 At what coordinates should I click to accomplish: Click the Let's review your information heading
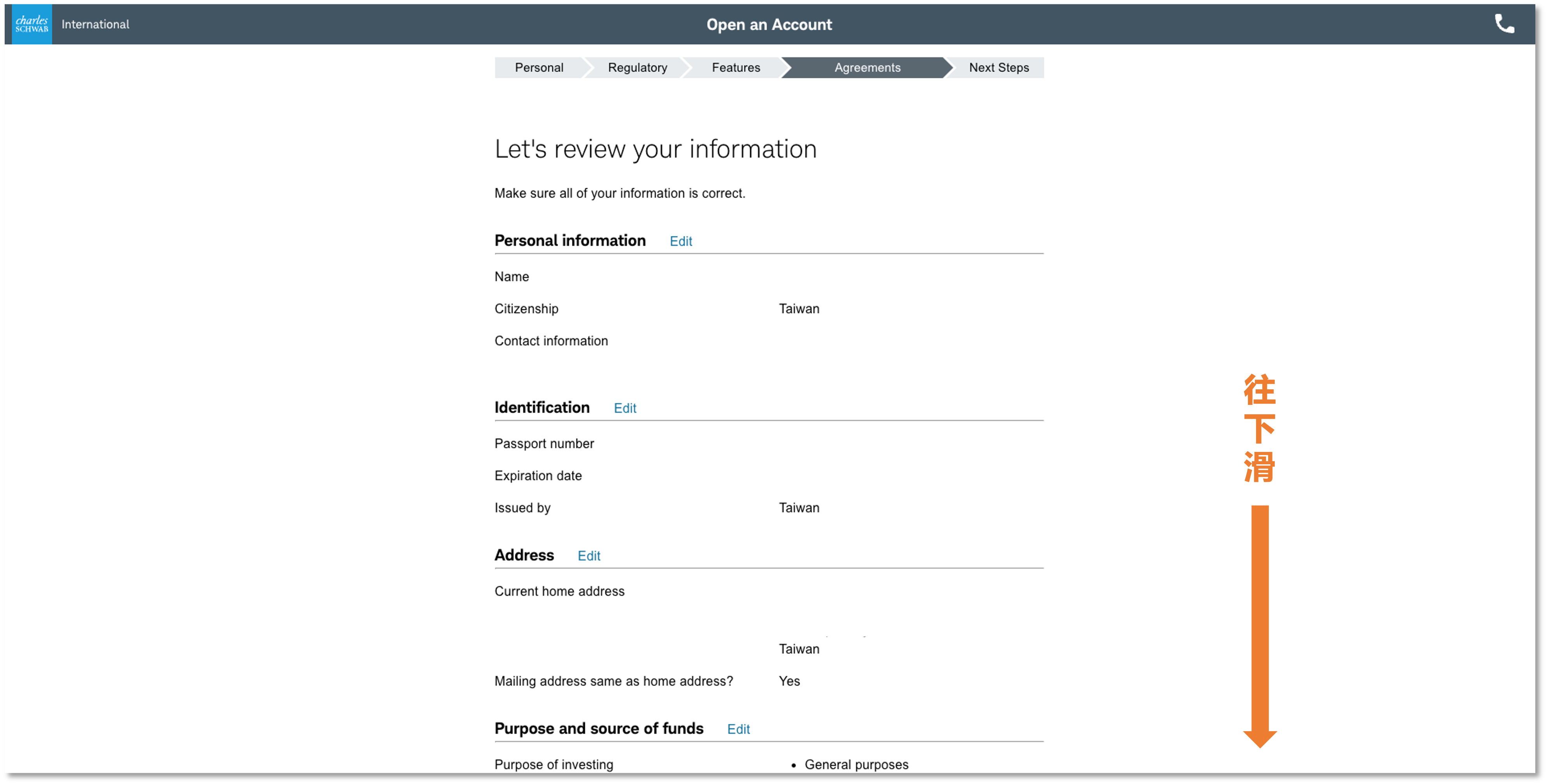pyautogui.click(x=655, y=149)
